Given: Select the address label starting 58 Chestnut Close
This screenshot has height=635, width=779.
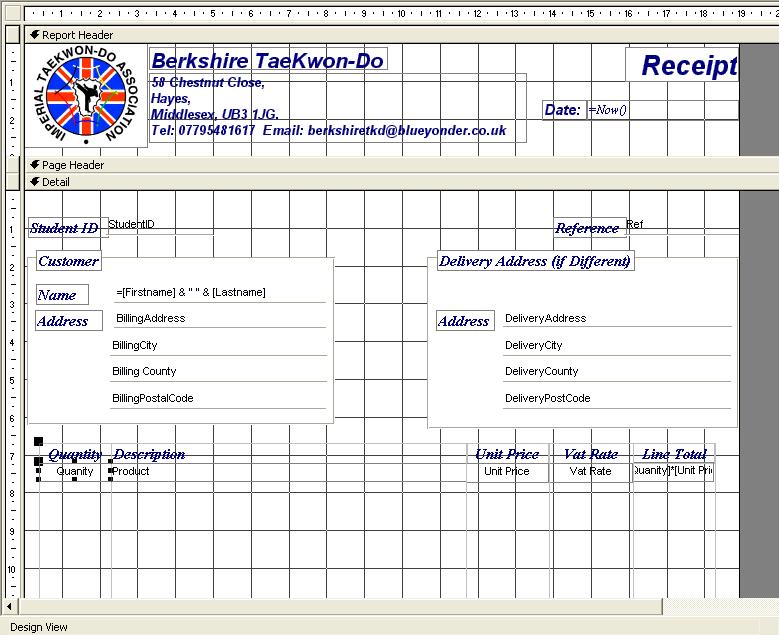Looking at the screenshot, I should click(x=338, y=108).
